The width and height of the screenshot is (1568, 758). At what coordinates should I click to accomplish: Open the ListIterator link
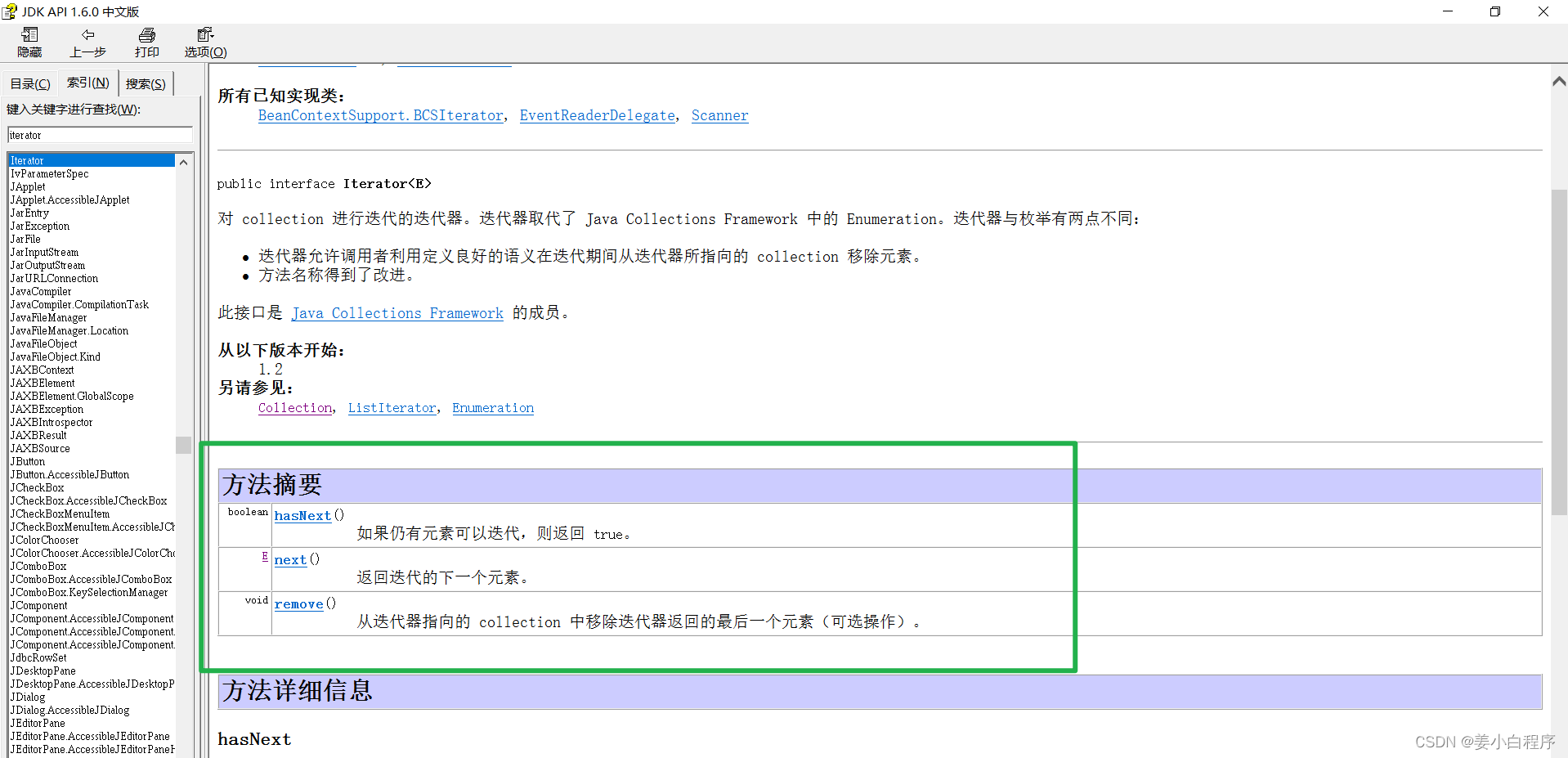click(392, 408)
